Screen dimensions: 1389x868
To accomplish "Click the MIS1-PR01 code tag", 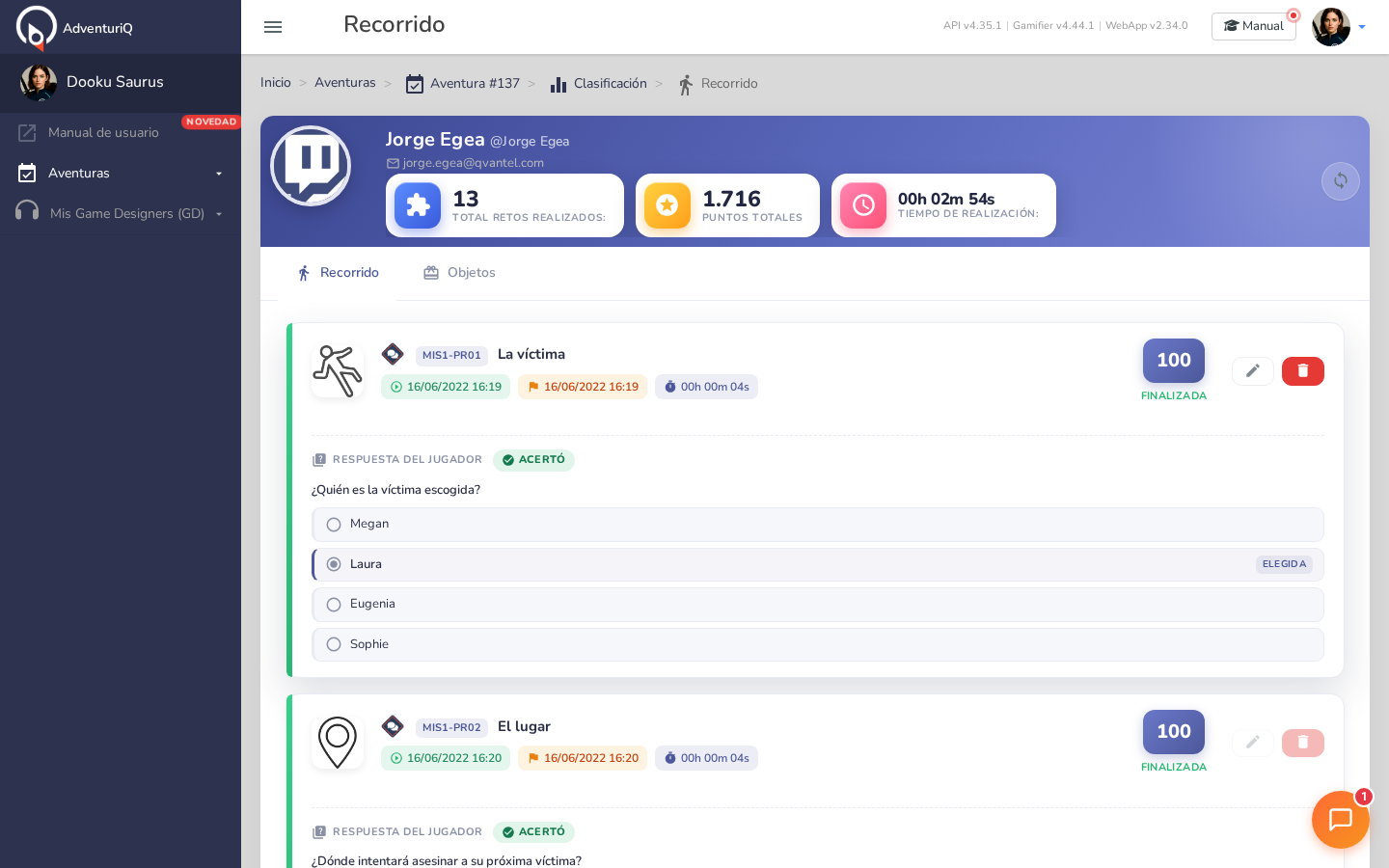I will pyautogui.click(x=451, y=356).
